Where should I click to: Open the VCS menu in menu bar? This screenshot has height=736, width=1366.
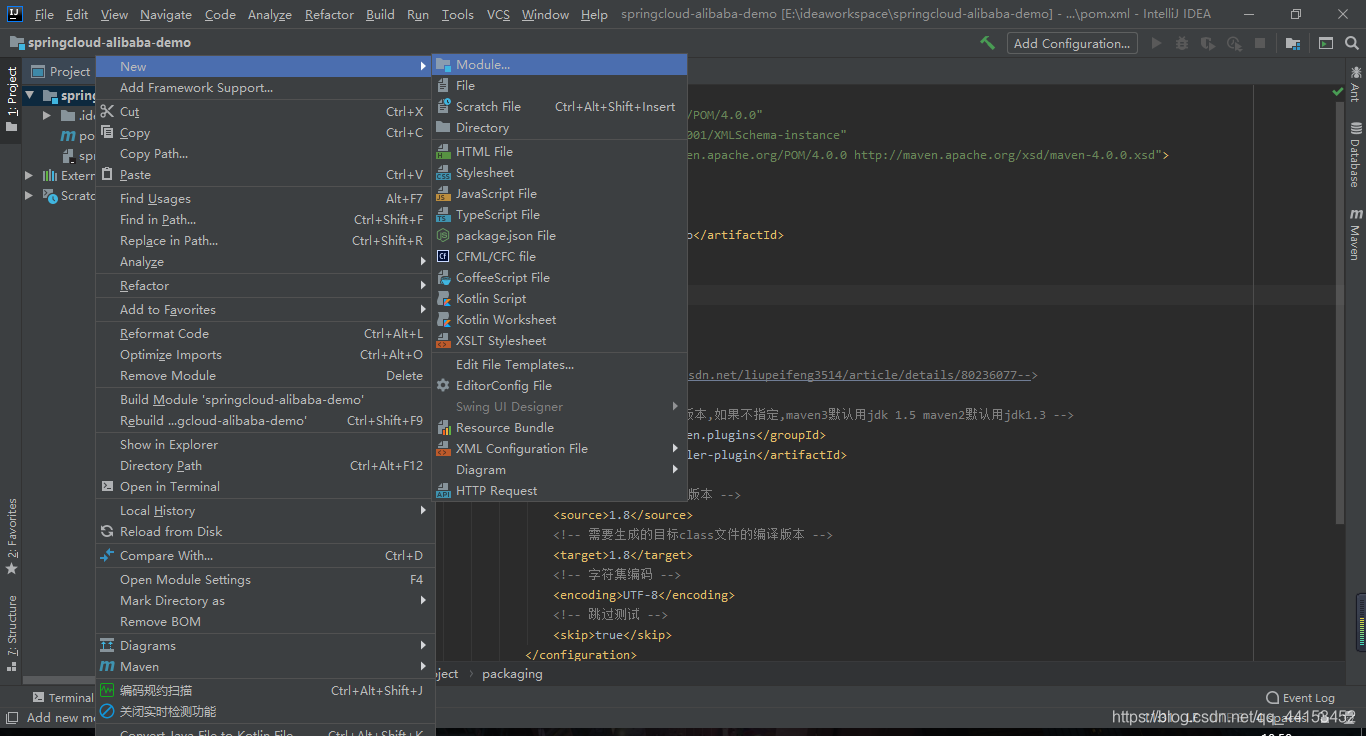[498, 14]
